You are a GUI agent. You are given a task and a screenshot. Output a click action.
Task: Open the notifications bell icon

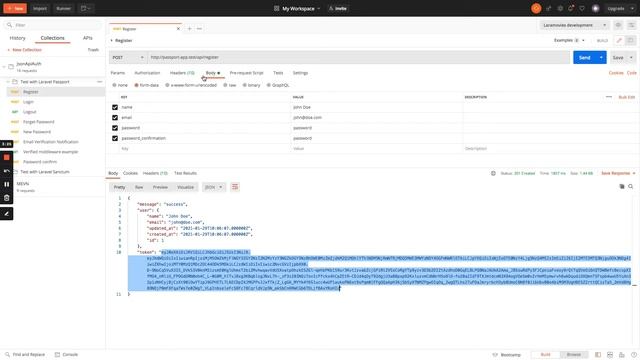(571, 9)
